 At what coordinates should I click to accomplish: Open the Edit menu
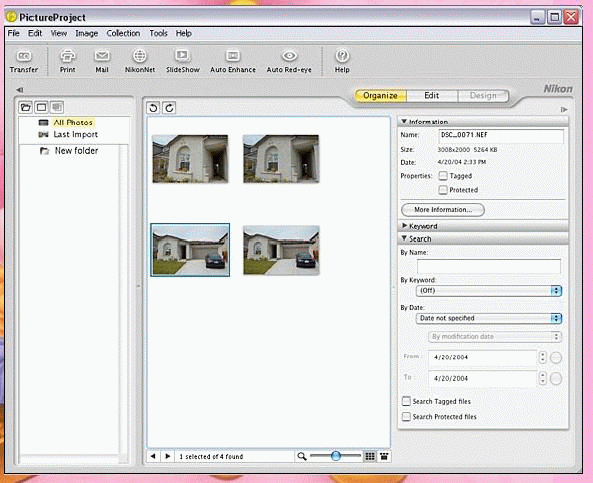35,33
